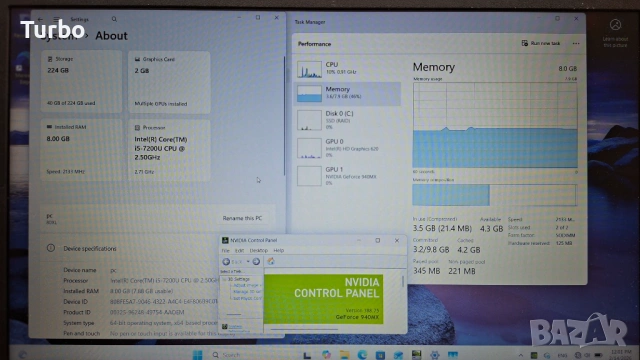Viewport: 640px width, 360px height.
Task: Select the Device ID value text
Action: (163, 302)
